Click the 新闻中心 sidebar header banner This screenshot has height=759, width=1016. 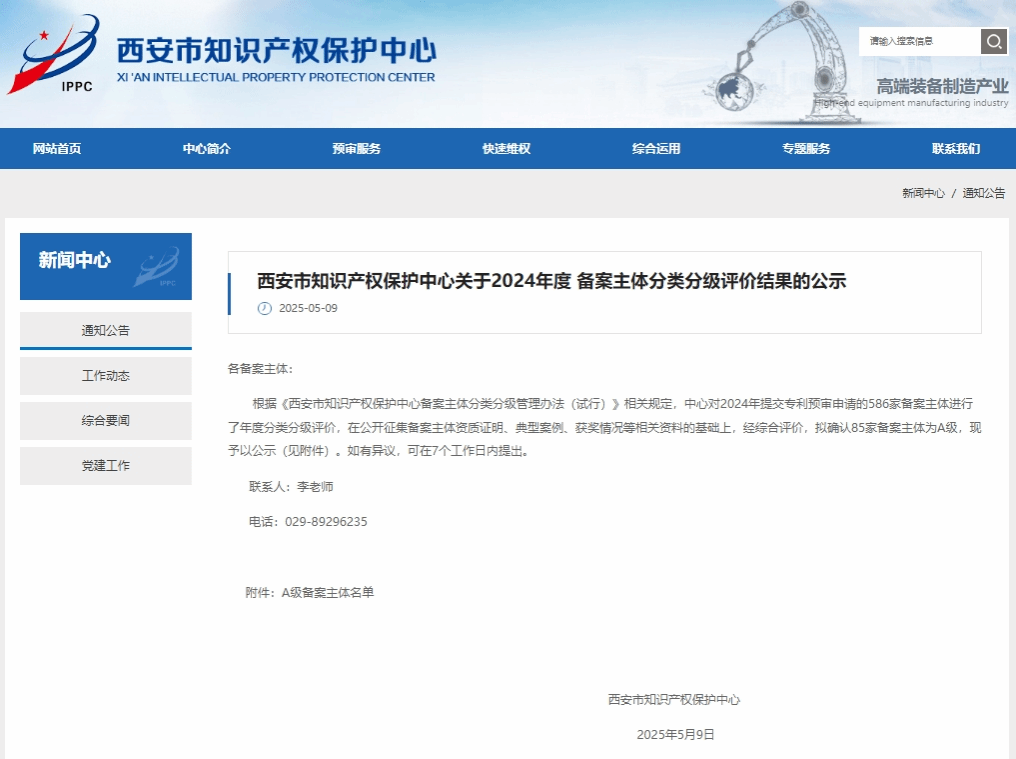[106, 266]
